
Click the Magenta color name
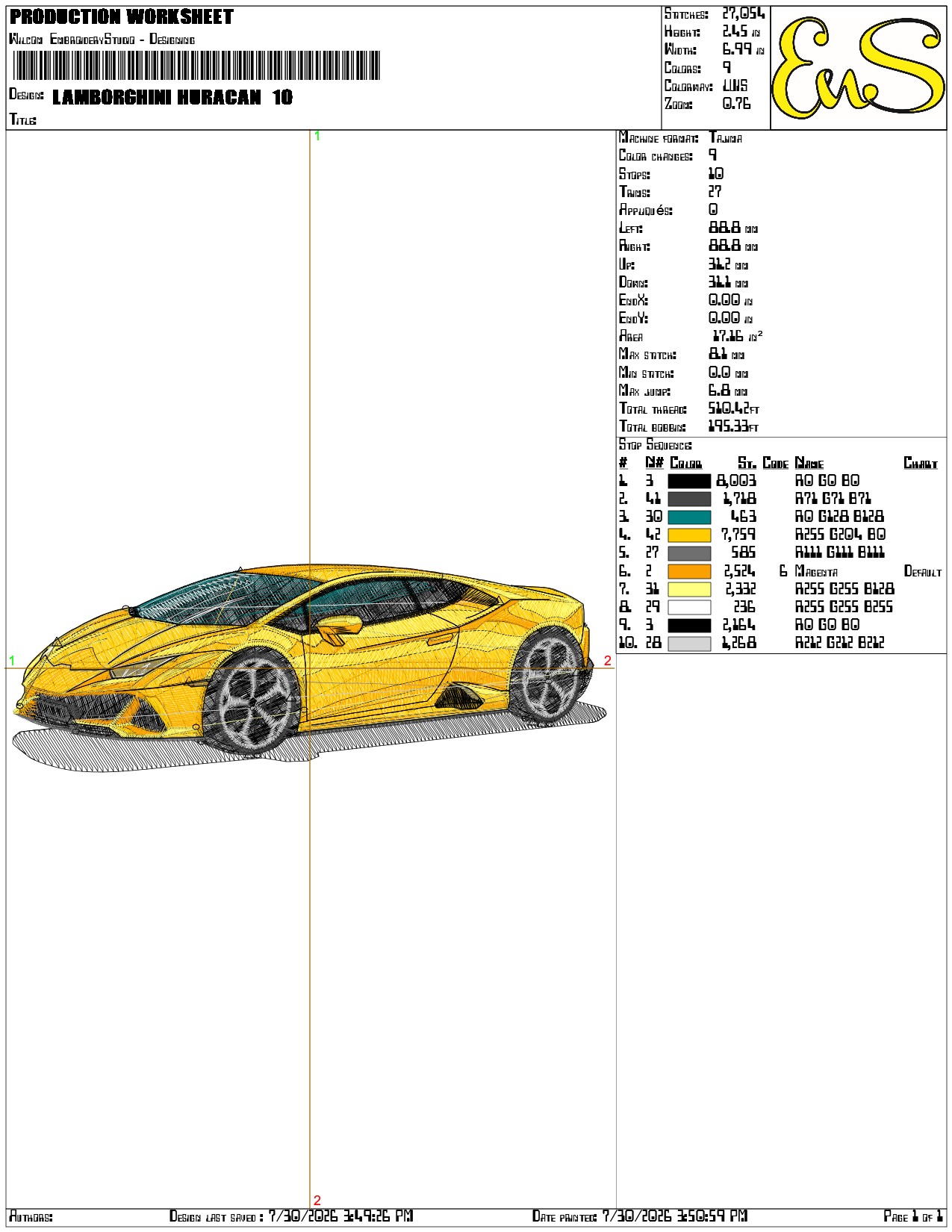(816, 572)
